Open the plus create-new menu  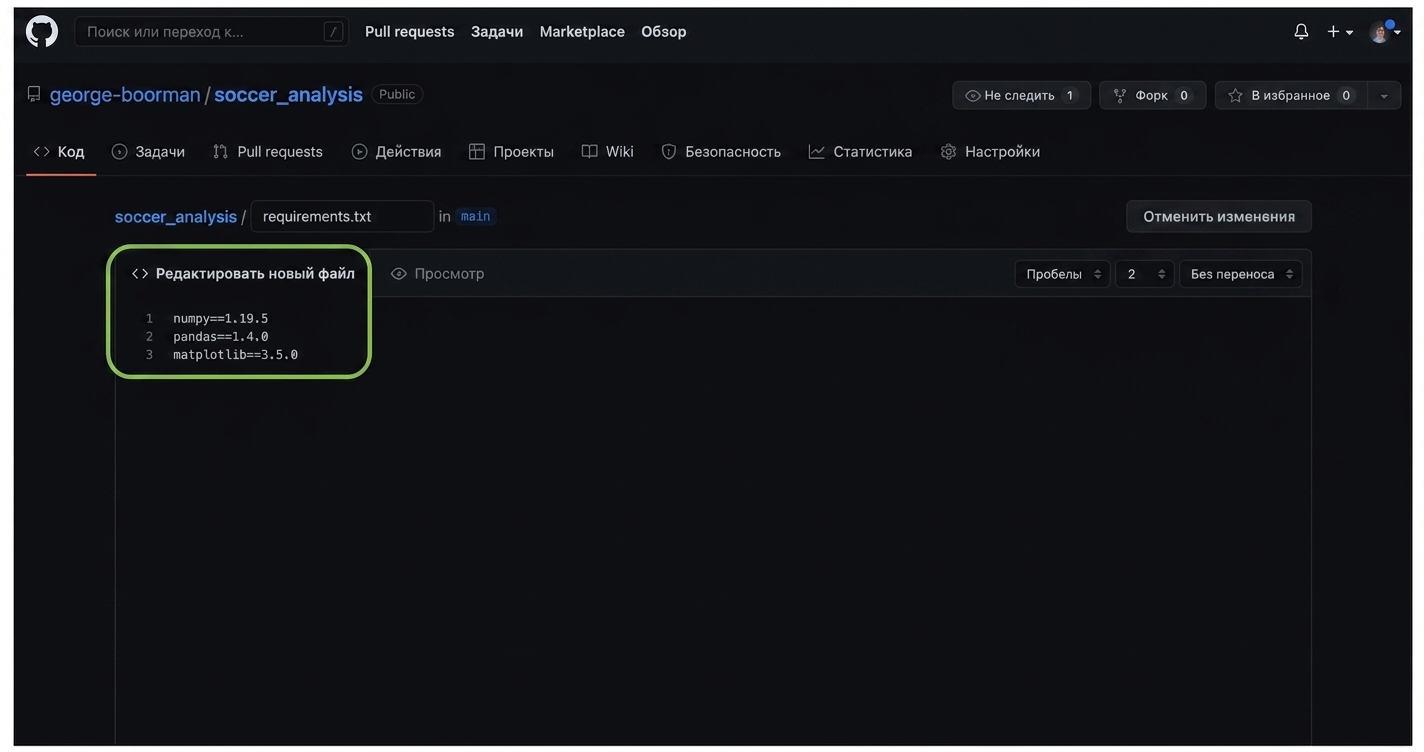coord(1340,32)
